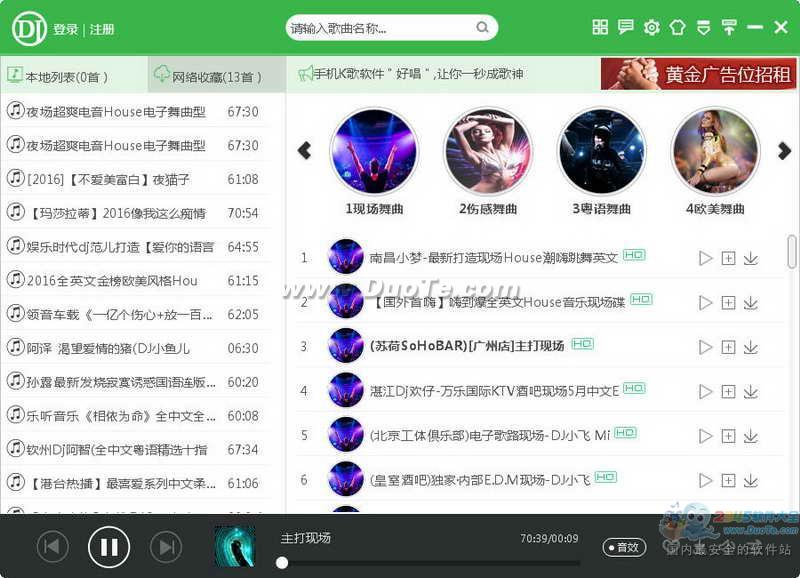
Task: Click the 黄金广告位招租 banner
Action: 698,74
